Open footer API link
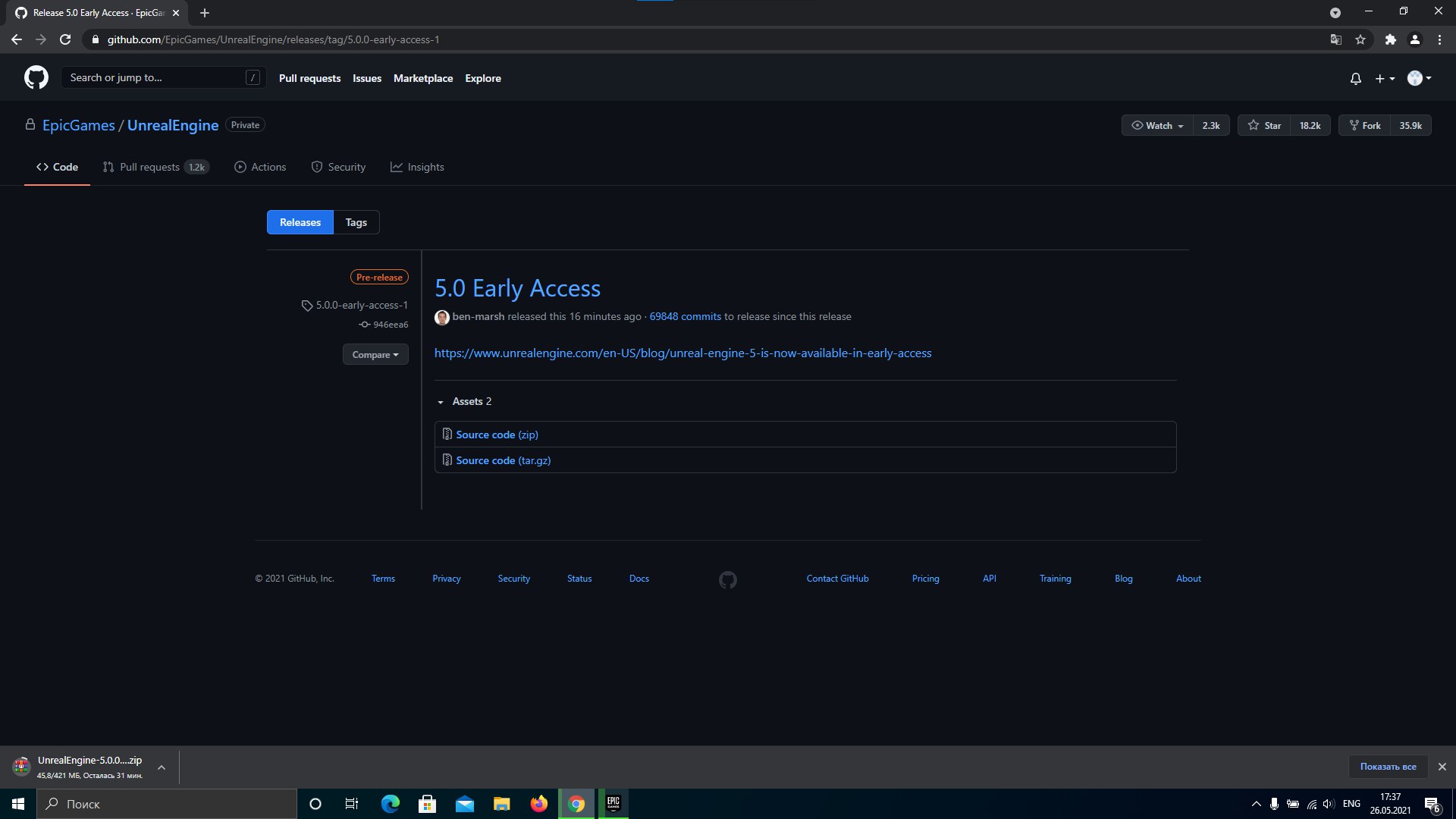The width and height of the screenshot is (1456, 819). coord(990,579)
